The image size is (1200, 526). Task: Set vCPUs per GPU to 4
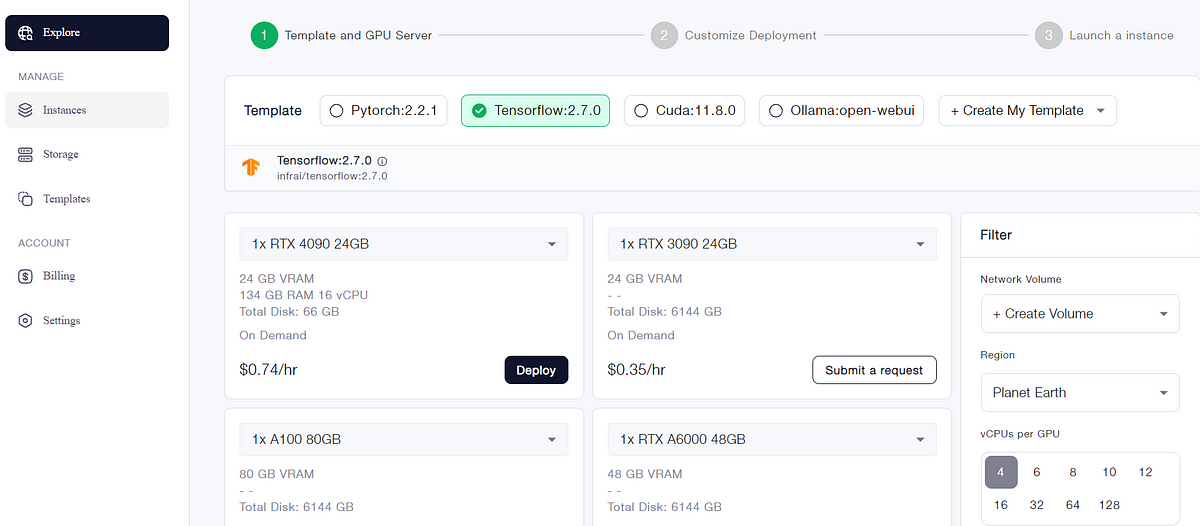(1001, 472)
